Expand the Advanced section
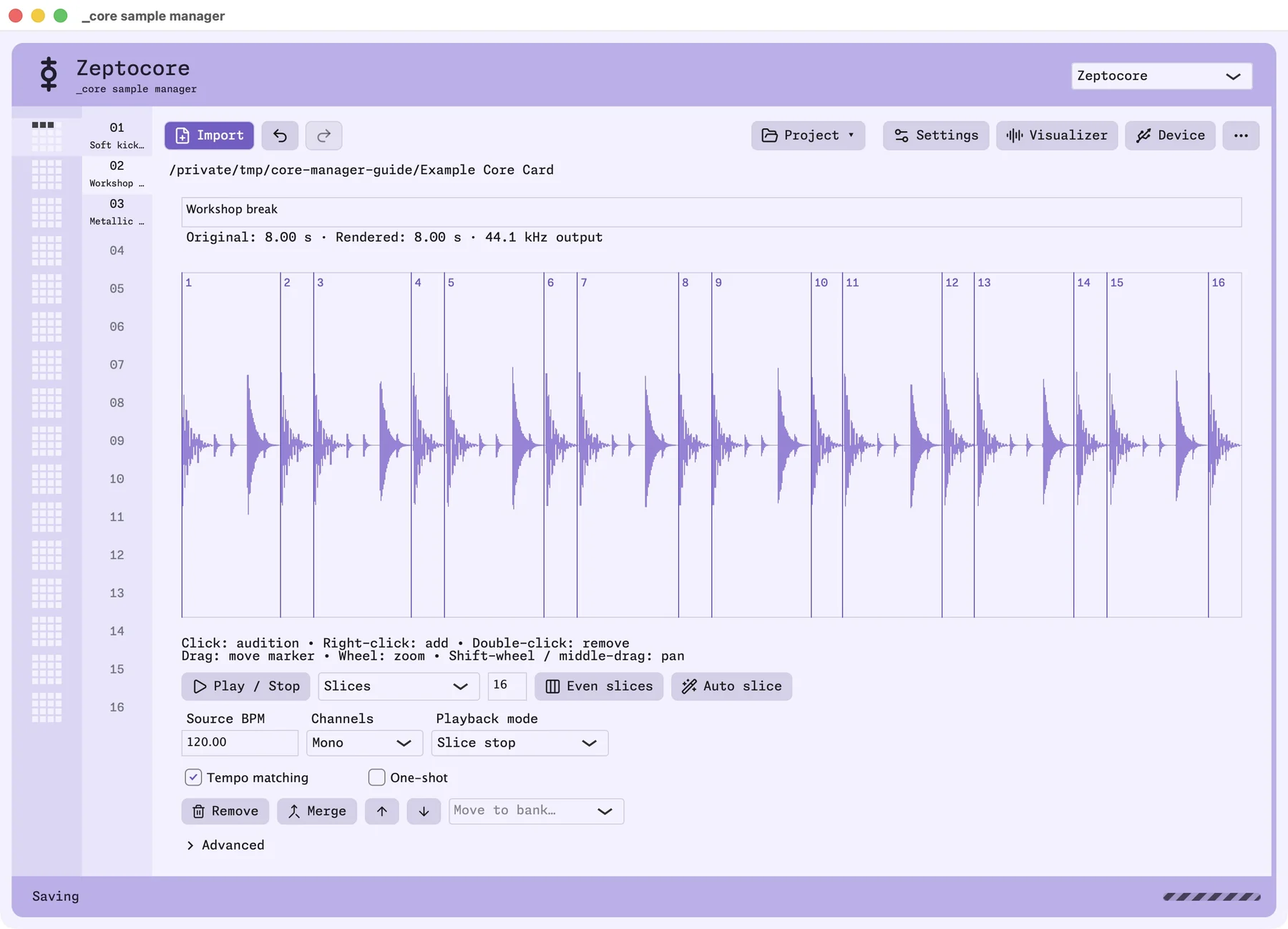Viewport: 1288px width, 929px height. (225, 845)
